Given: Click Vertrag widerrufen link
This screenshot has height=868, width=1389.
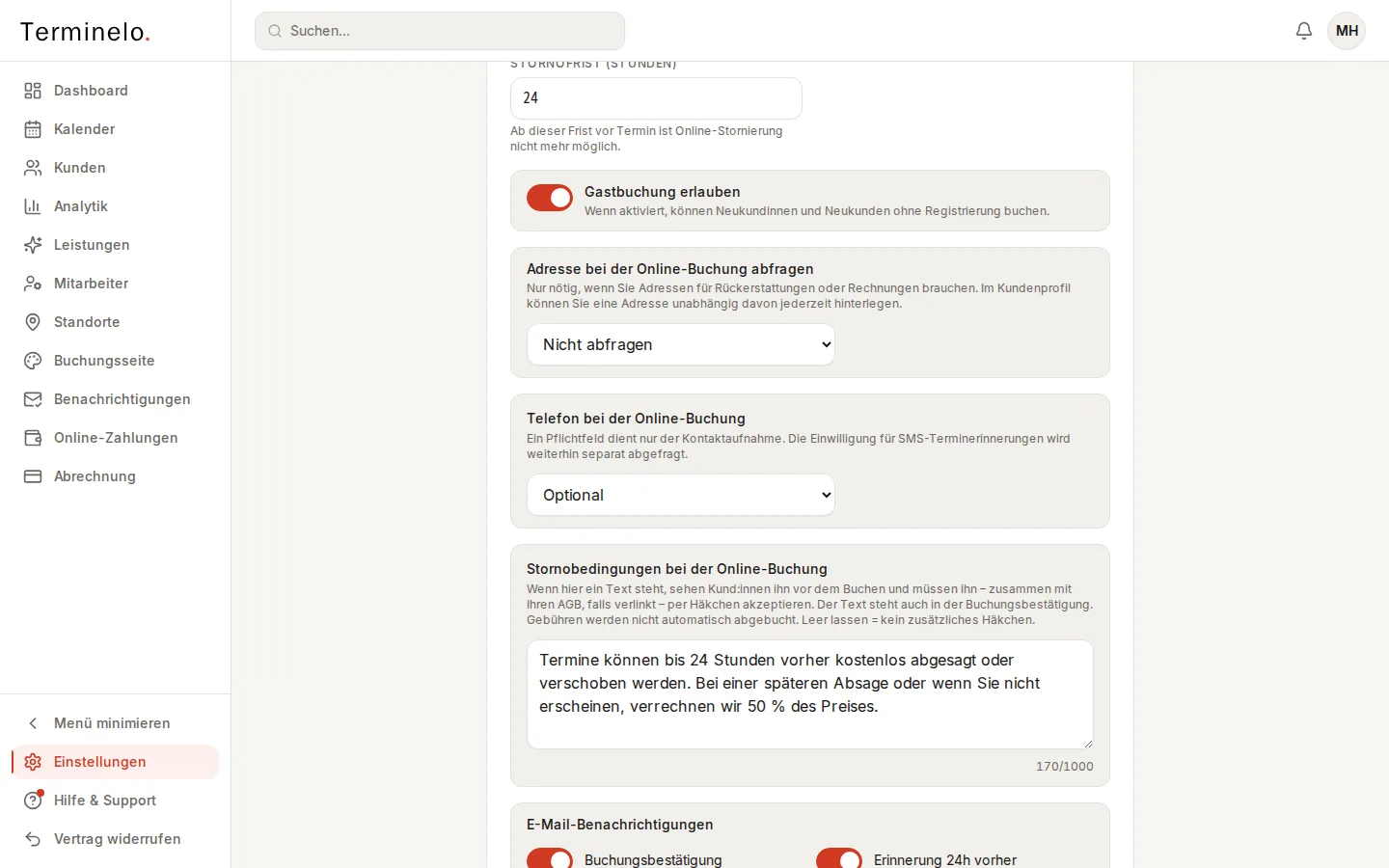Looking at the screenshot, I should coord(116,839).
